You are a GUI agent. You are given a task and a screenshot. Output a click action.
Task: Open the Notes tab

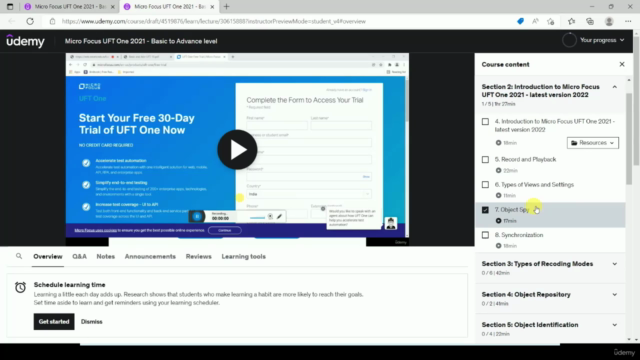click(105, 256)
